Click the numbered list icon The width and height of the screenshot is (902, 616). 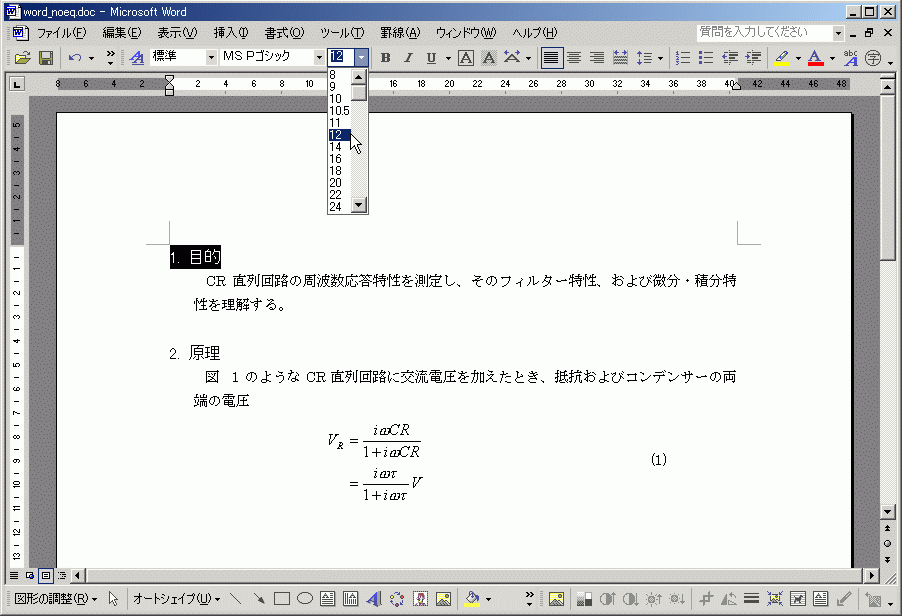(684, 58)
